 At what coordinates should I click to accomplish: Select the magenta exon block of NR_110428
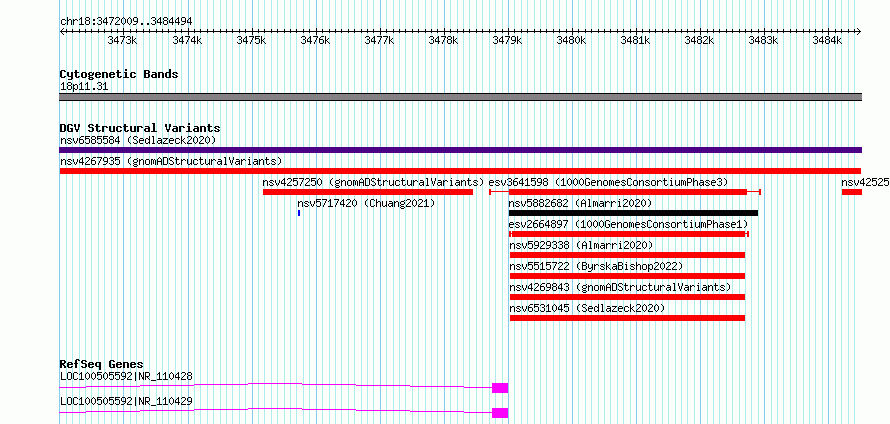coord(500,388)
